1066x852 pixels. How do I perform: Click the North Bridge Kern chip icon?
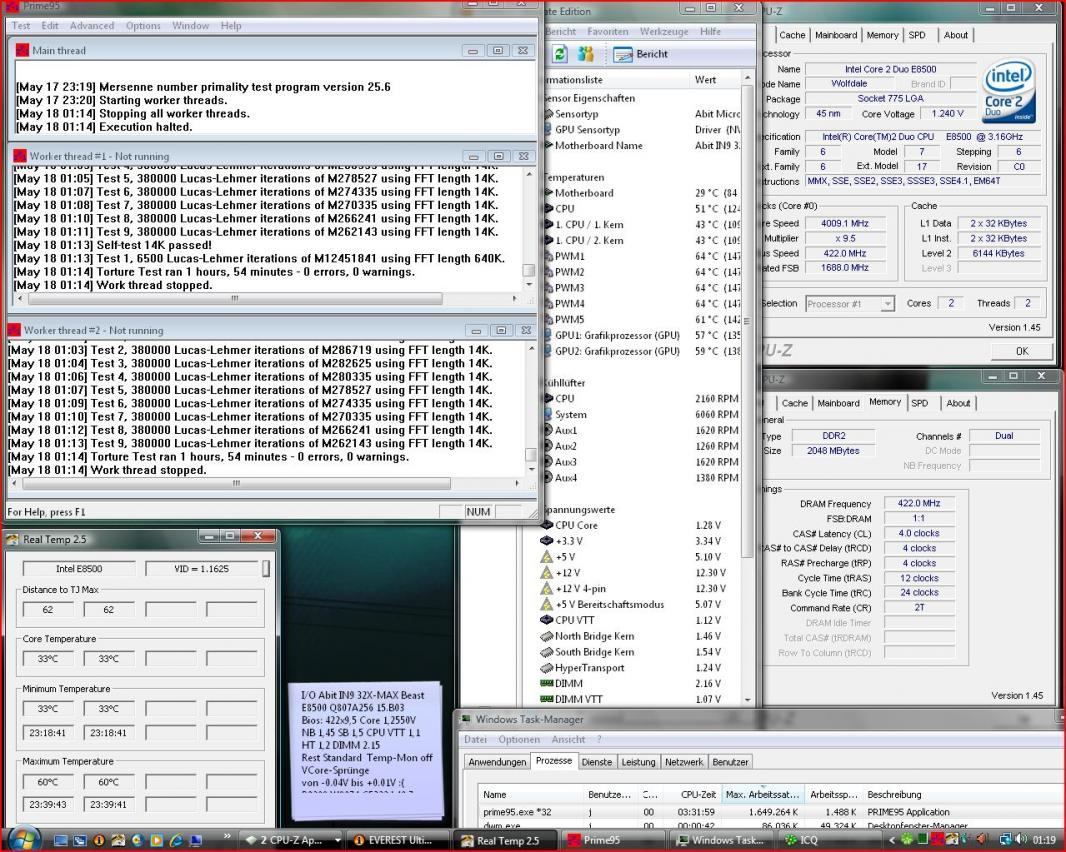click(547, 636)
